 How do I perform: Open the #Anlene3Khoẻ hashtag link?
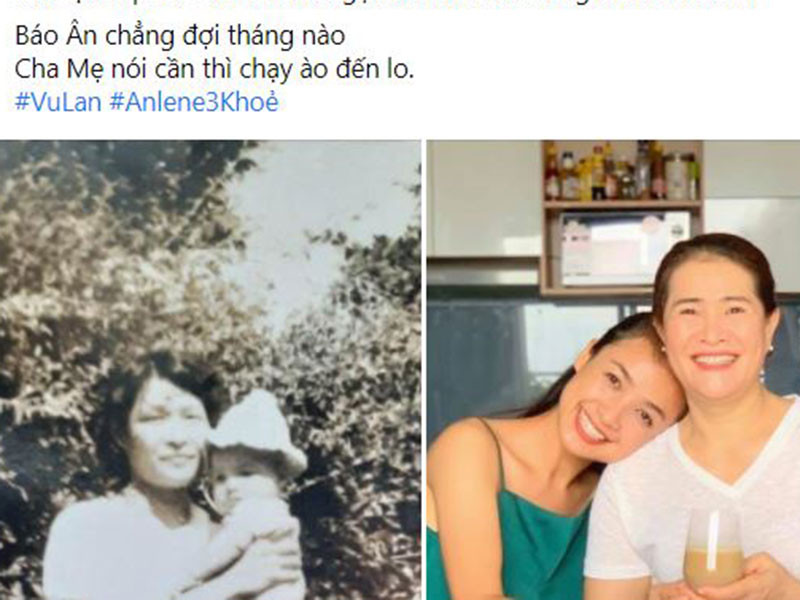coord(194,102)
